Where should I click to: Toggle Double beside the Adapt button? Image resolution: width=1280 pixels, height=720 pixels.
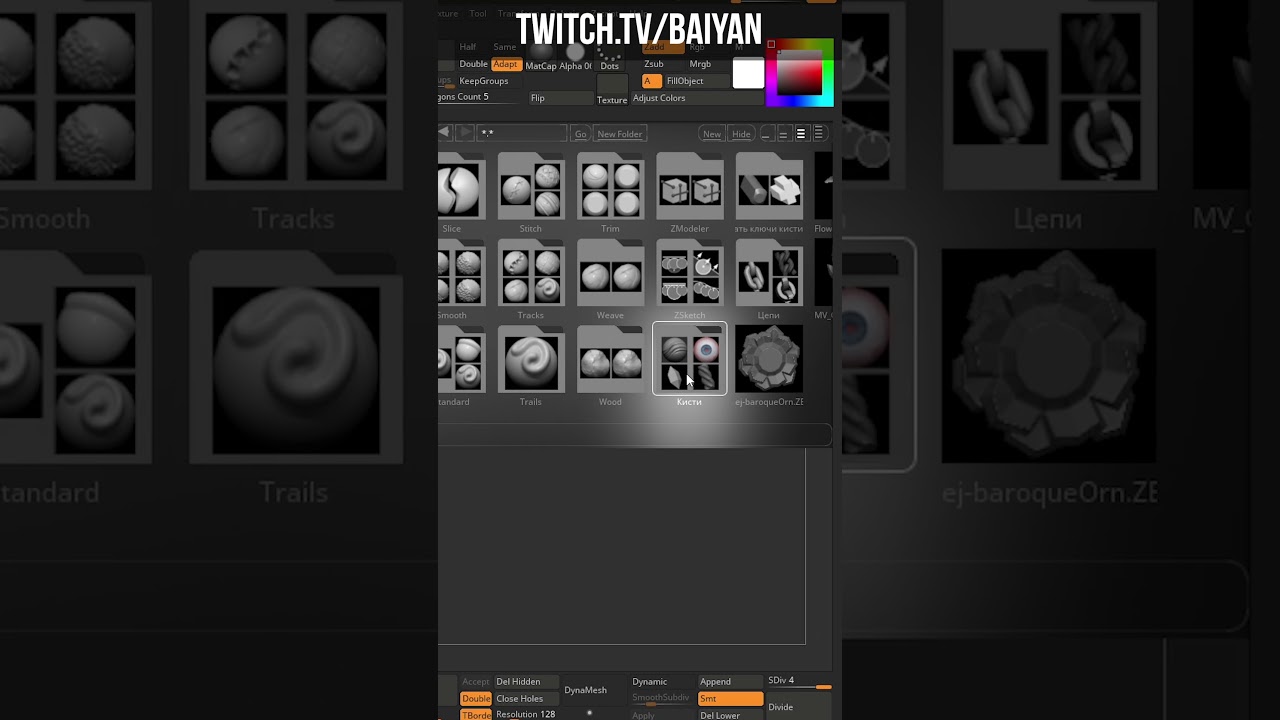pos(474,64)
